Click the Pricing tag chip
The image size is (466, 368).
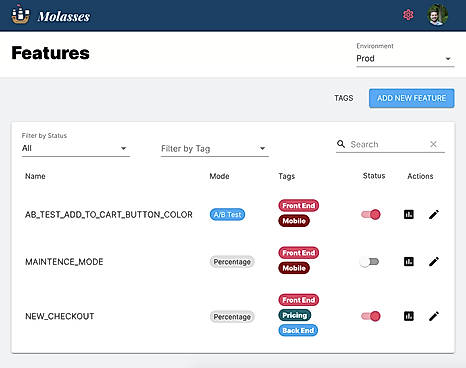tap(295, 315)
